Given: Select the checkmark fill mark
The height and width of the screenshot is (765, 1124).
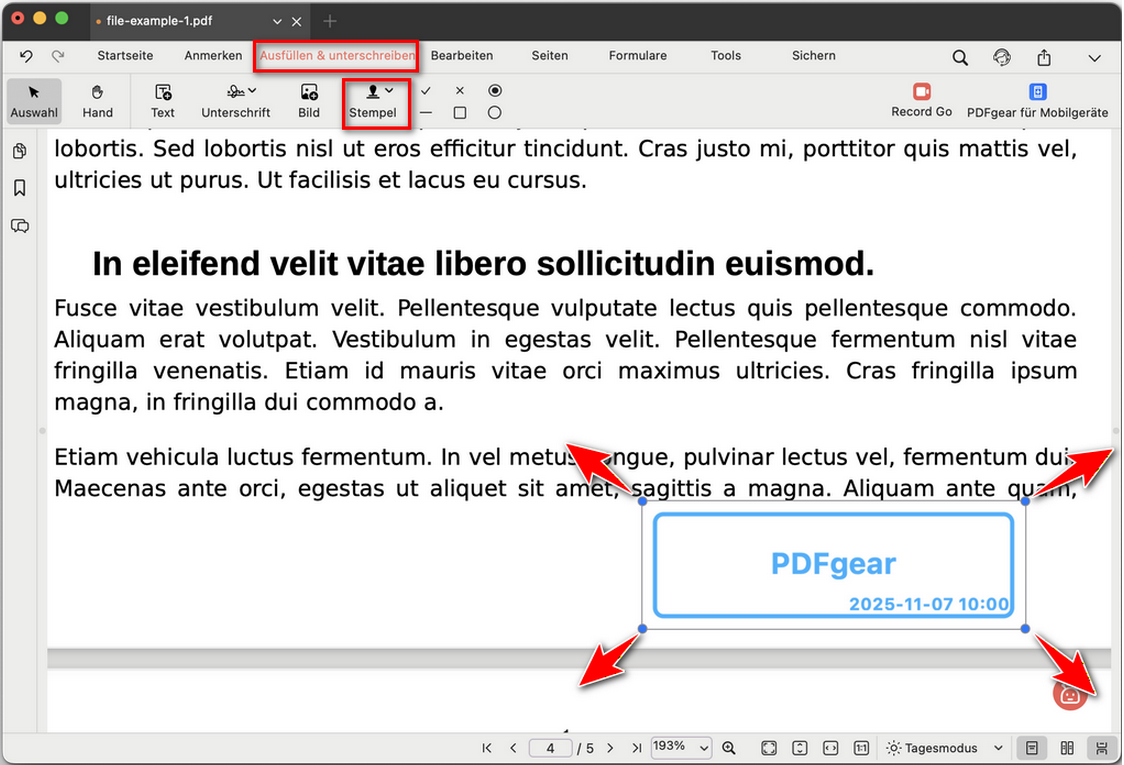Looking at the screenshot, I should [x=426, y=91].
